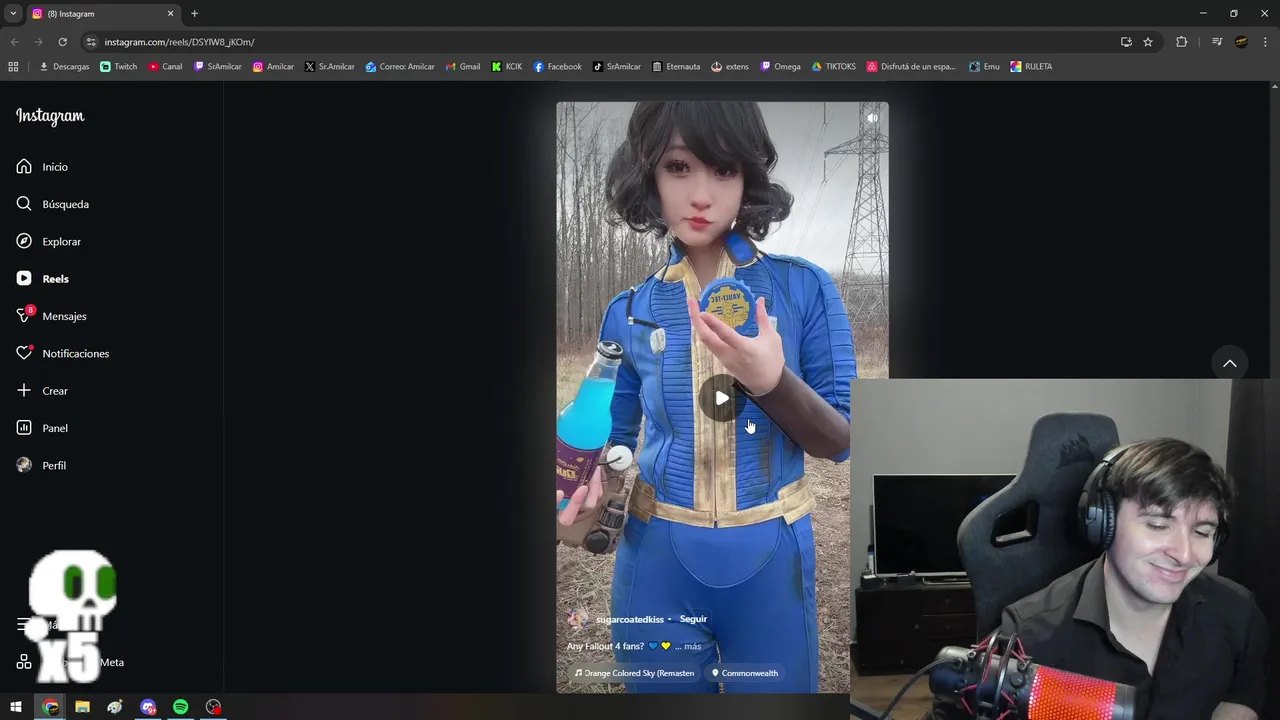1280x720 pixels.
Task: Open the Facebook bookmark
Action: click(x=557, y=67)
